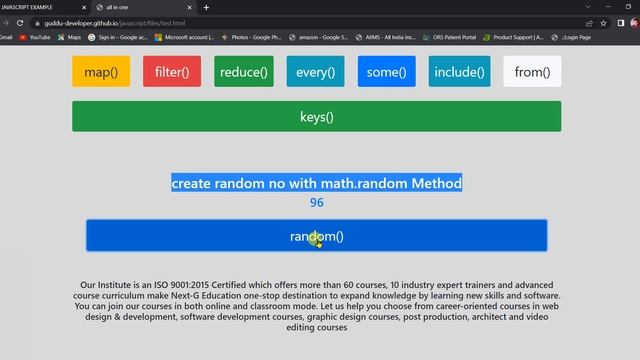Open YouTube bookmark
Viewport: 640px width, 360px height.
pyautogui.click(x=35, y=37)
